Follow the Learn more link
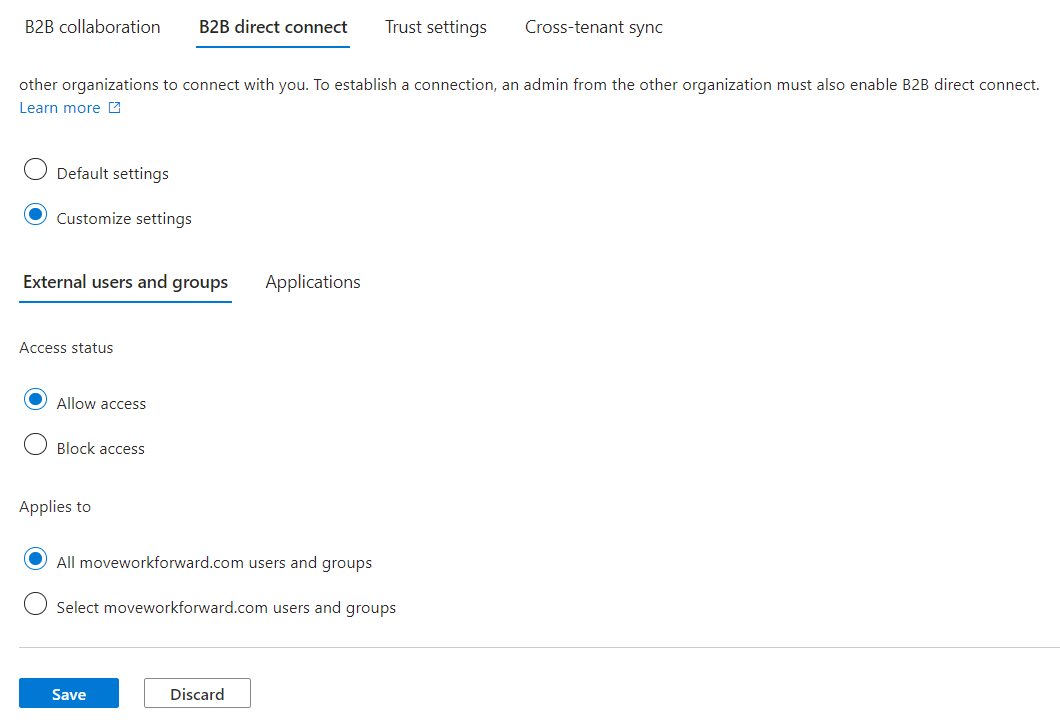This screenshot has height=726, width=1060. click(60, 108)
